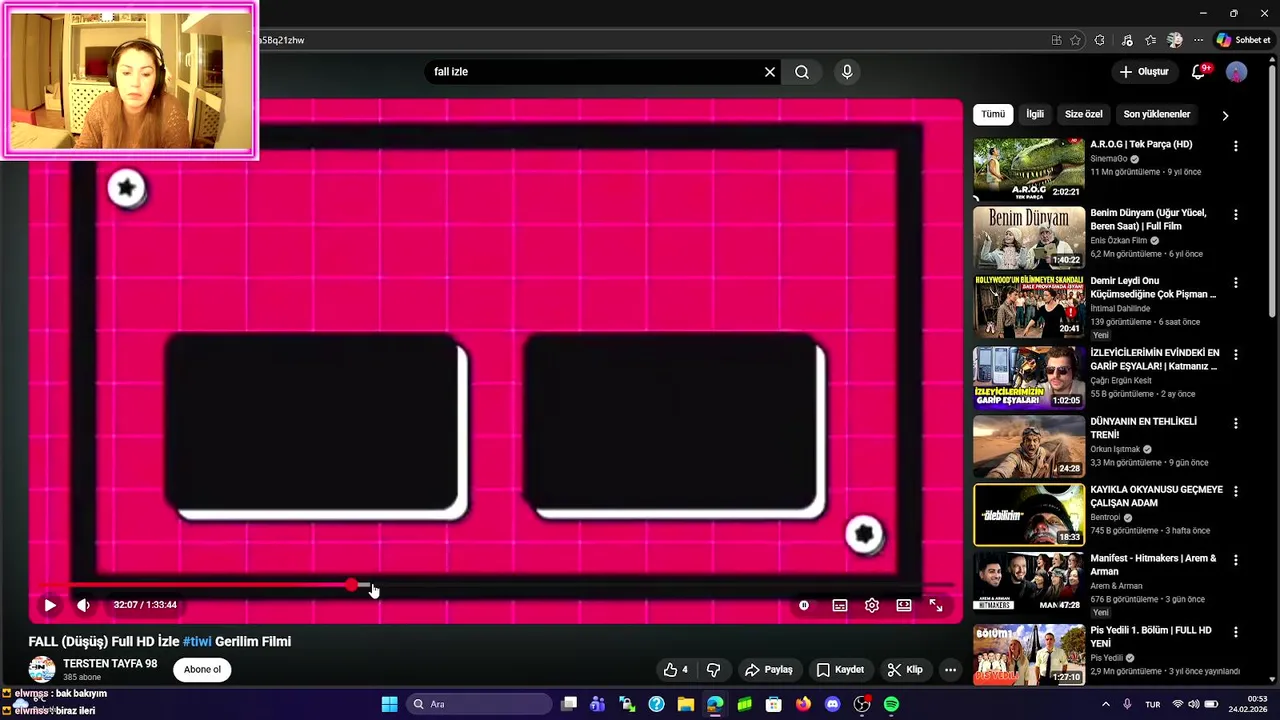The width and height of the screenshot is (1280, 720).
Task: Open the A.R.O.G thumbnail
Action: tap(1029, 168)
